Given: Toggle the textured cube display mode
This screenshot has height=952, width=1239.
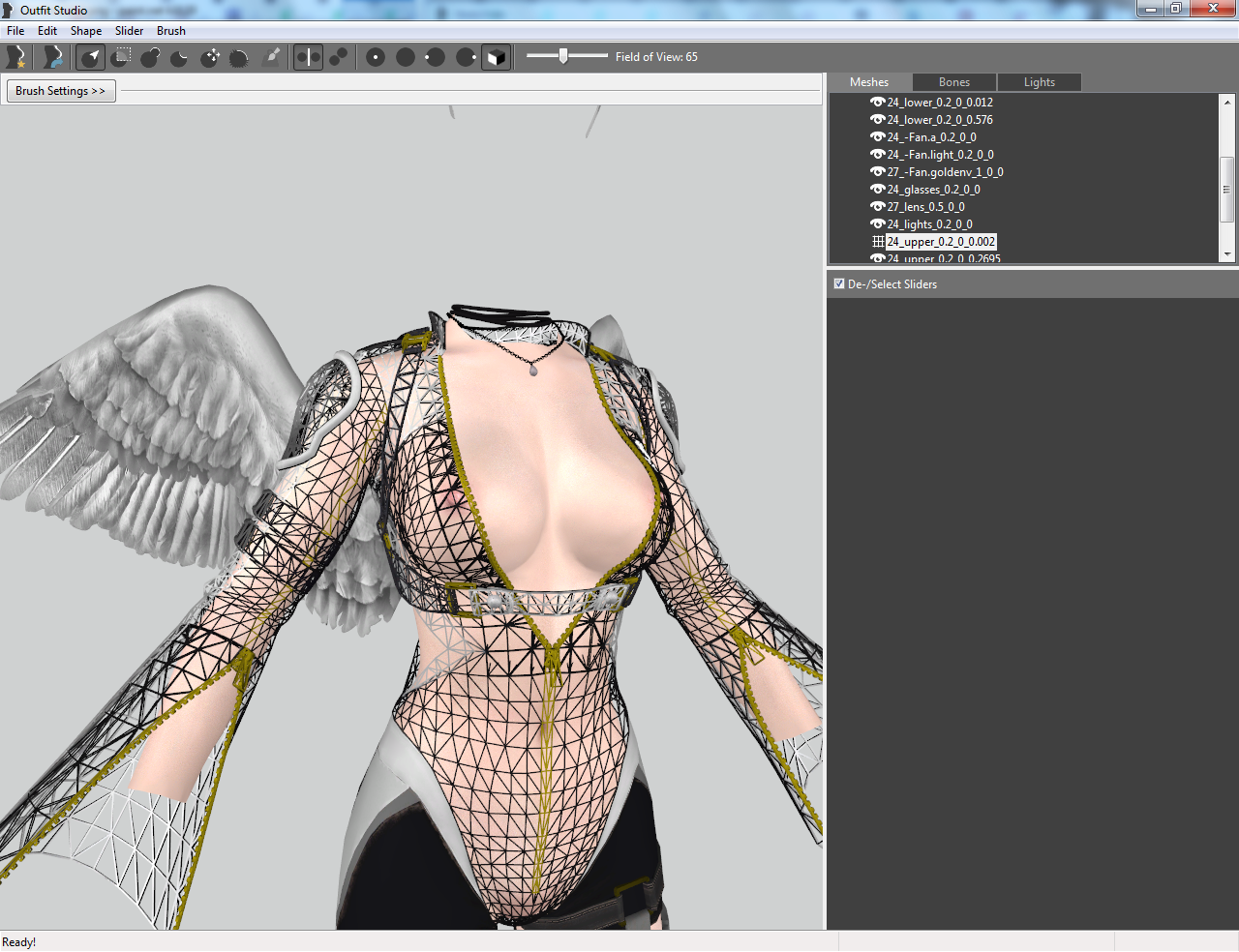Looking at the screenshot, I should (x=496, y=57).
